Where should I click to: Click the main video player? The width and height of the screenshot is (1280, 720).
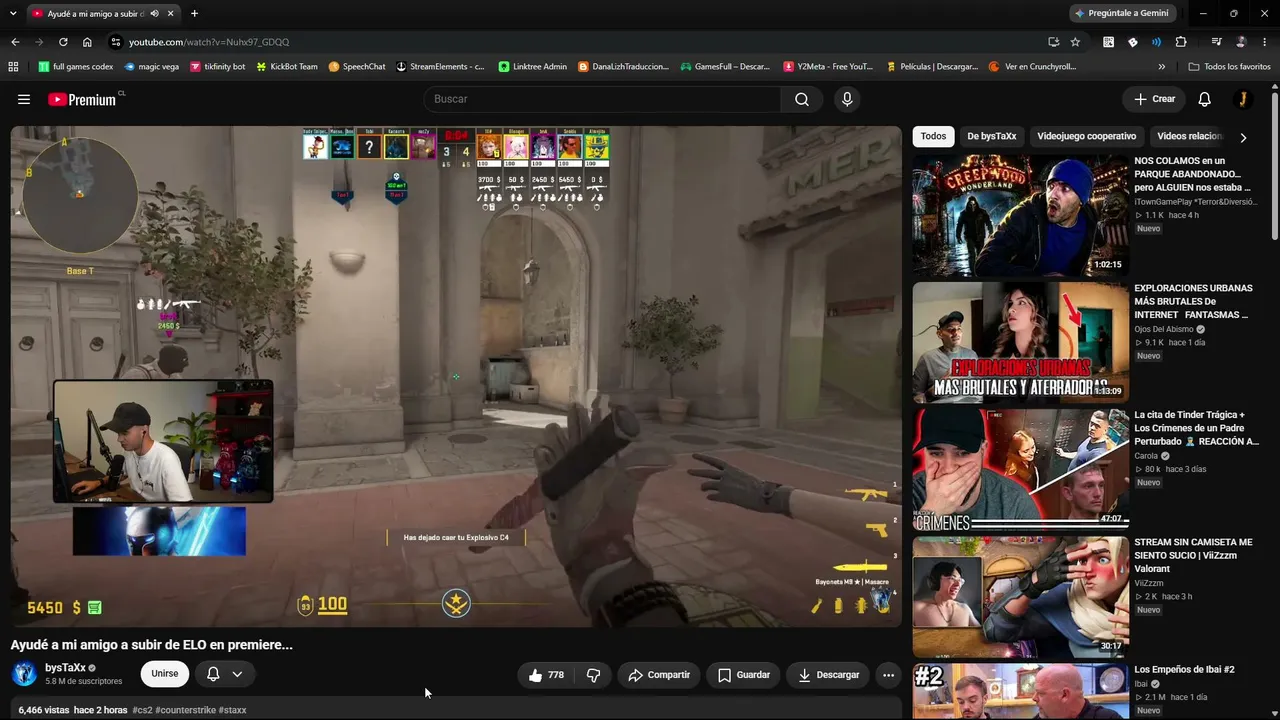456,376
